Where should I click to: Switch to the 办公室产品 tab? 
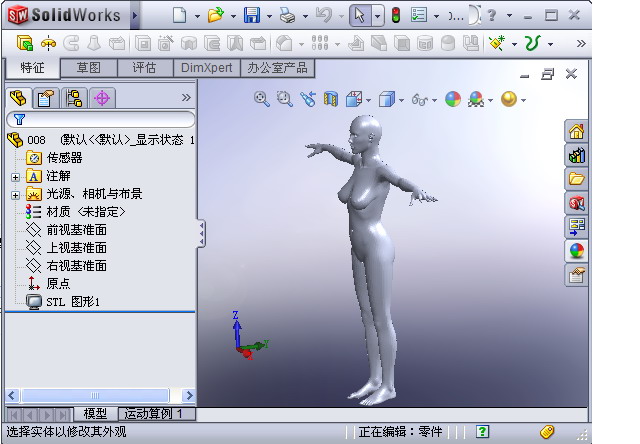pyautogui.click(x=277, y=68)
